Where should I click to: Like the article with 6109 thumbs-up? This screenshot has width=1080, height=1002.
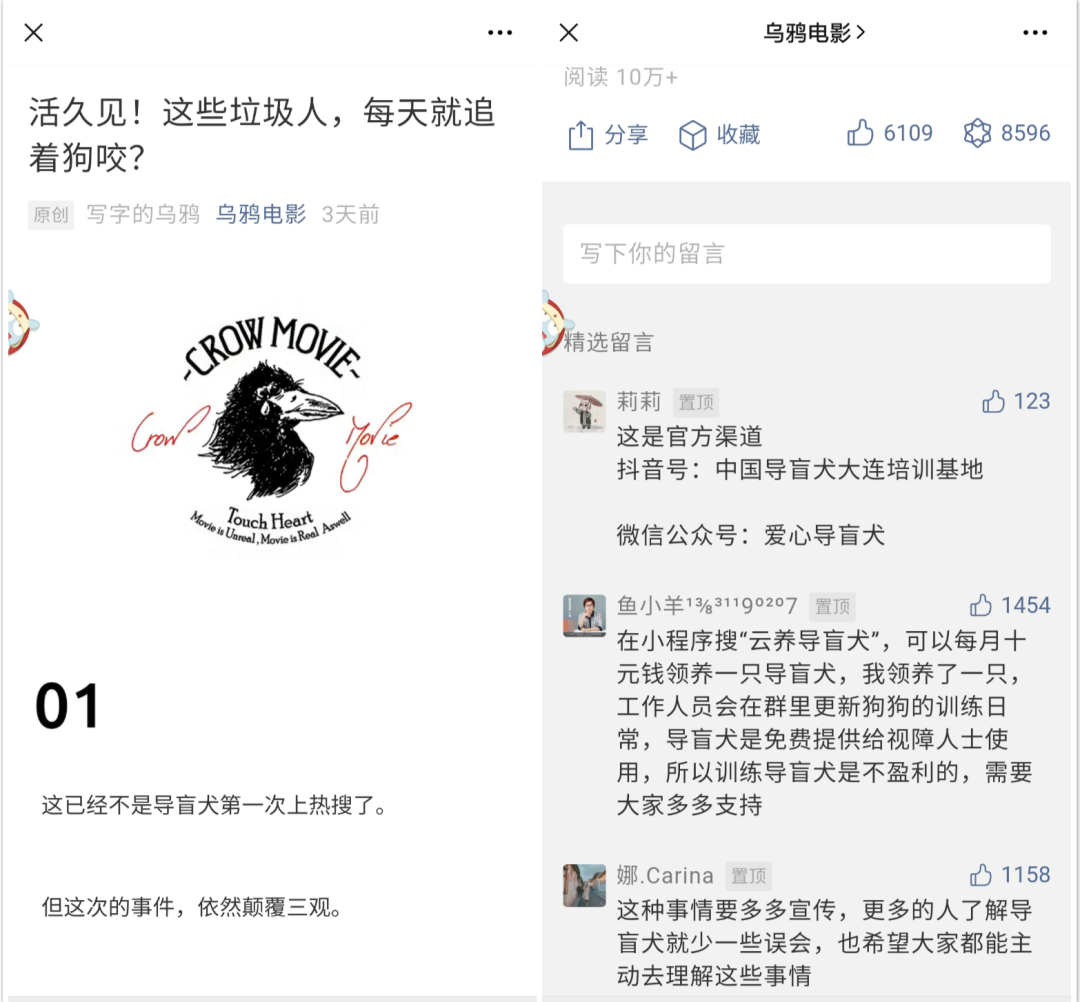coord(860,132)
